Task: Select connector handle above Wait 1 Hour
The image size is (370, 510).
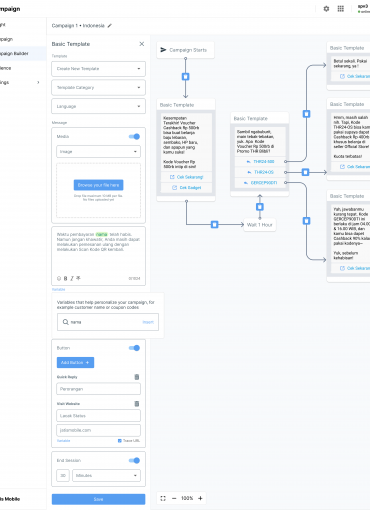Action: point(260,207)
